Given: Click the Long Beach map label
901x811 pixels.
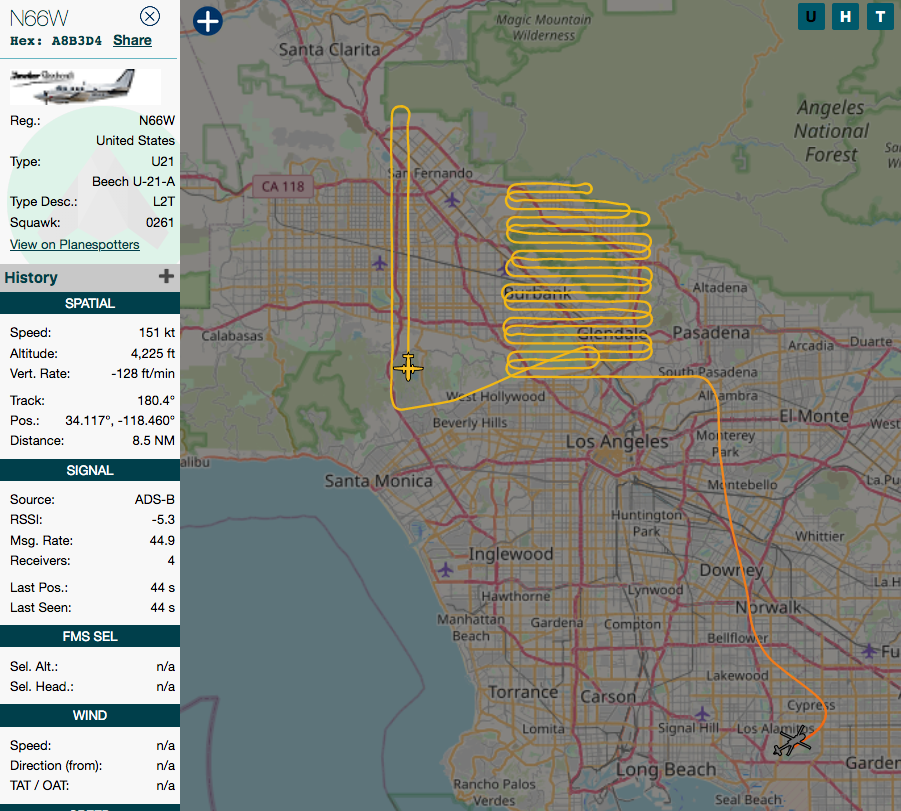Looking at the screenshot, I should click(x=667, y=770).
